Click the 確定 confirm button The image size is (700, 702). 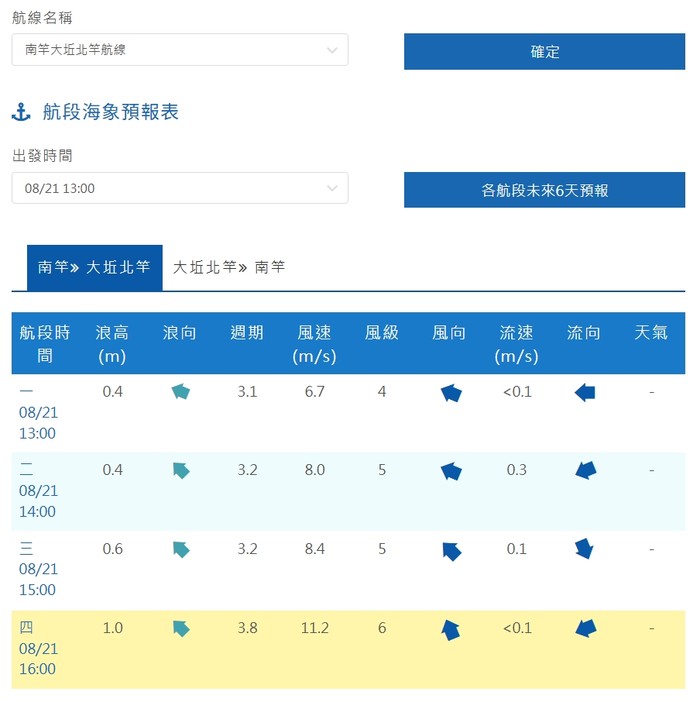click(x=544, y=51)
